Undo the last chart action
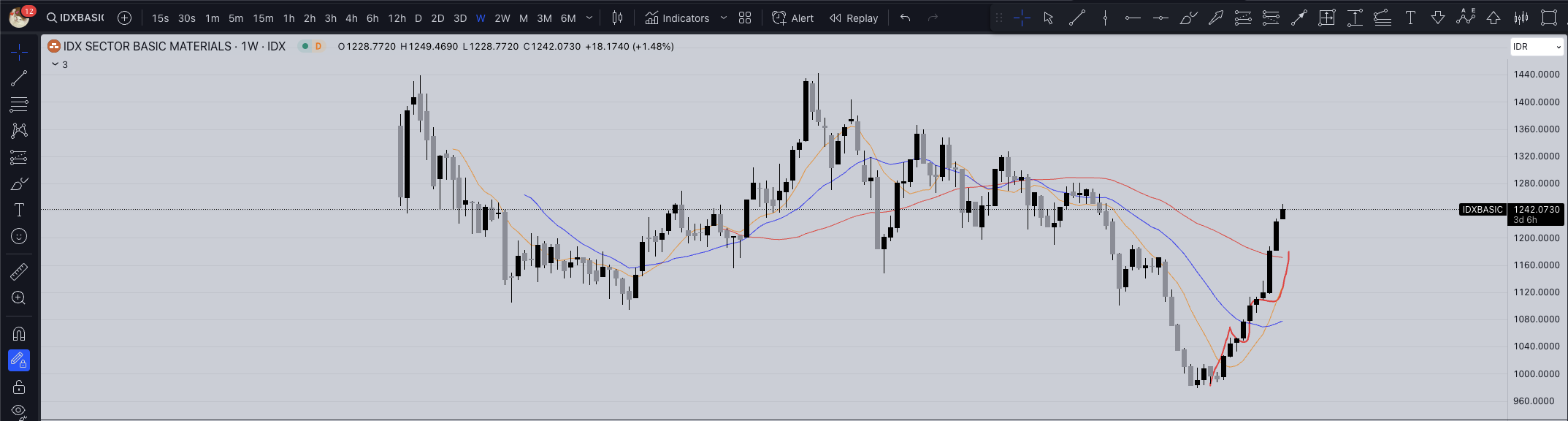This screenshot has height=421, width=1568. pos(905,18)
